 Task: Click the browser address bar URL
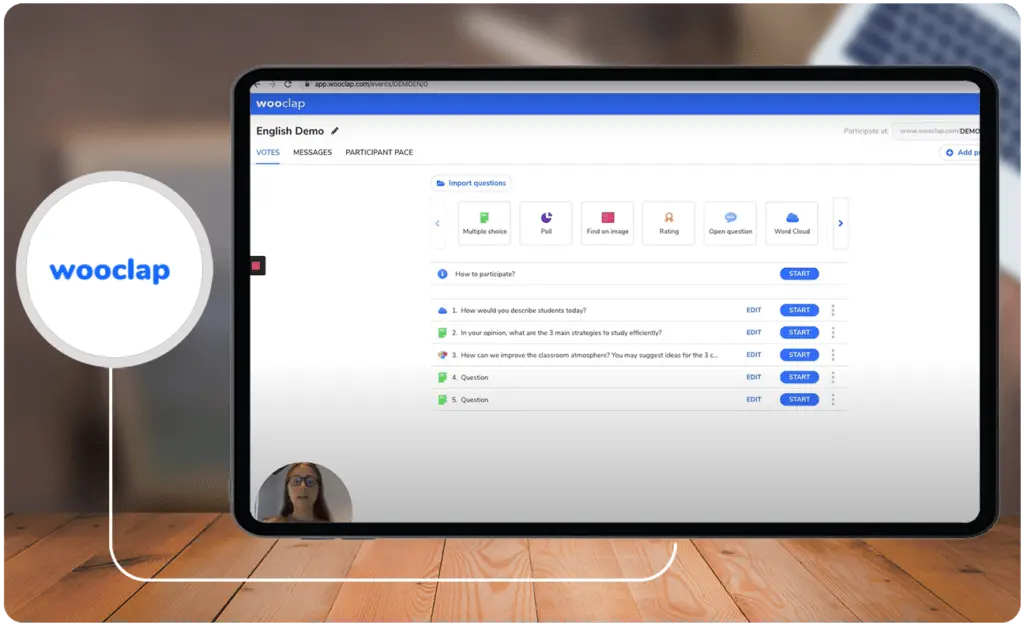pyautogui.click(x=371, y=84)
